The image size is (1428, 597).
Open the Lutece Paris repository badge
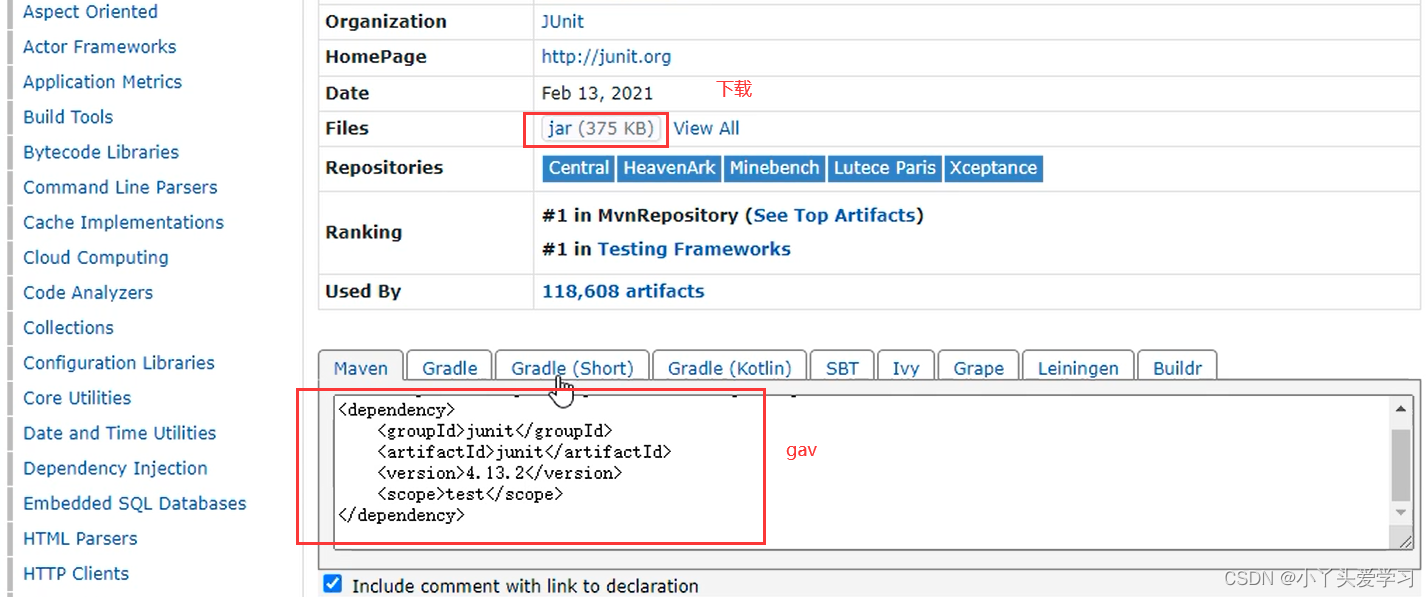pyautogui.click(x=885, y=168)
